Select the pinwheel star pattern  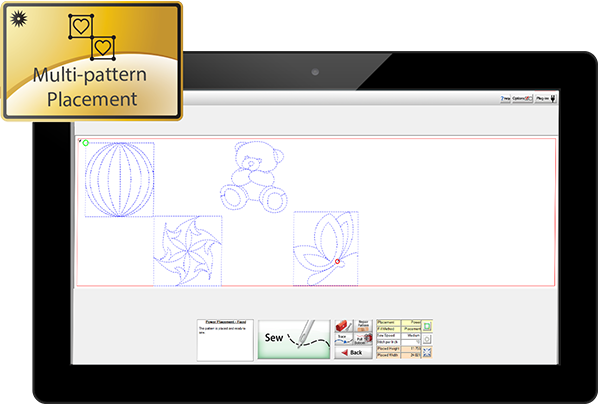[187, 251]
